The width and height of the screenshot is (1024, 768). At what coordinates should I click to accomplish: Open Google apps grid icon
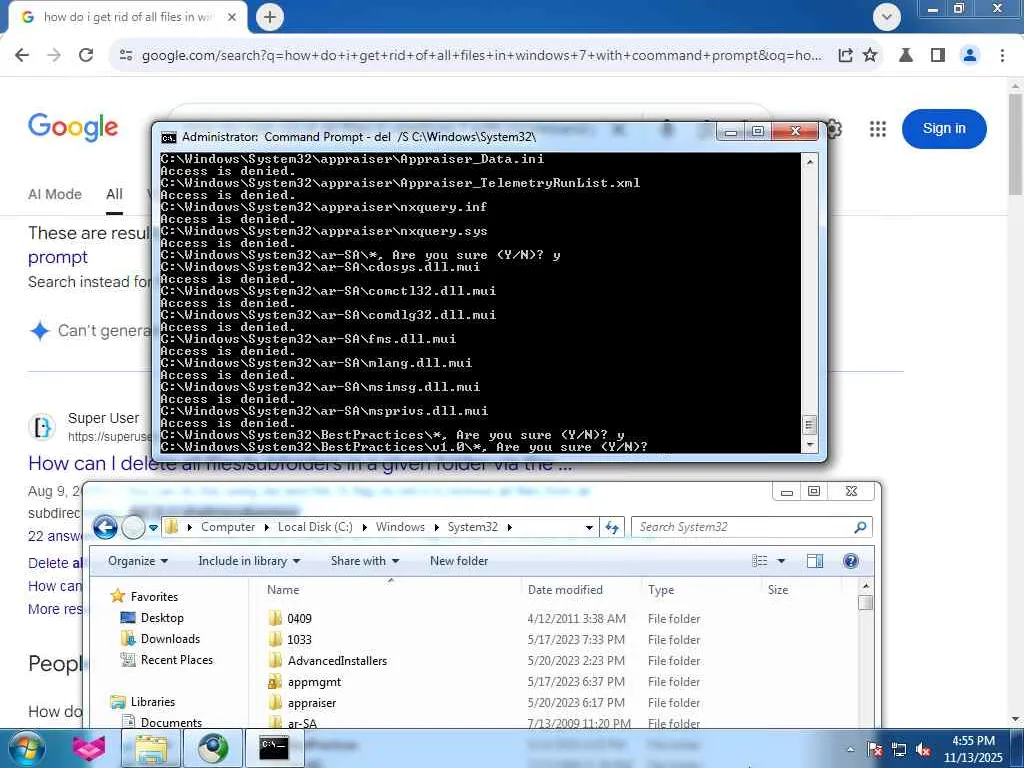878,129
